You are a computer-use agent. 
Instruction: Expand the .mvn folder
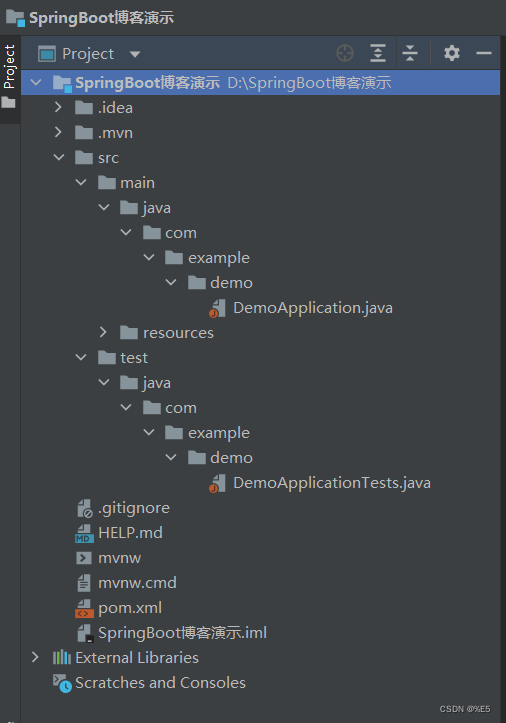(x=58, y=132)
